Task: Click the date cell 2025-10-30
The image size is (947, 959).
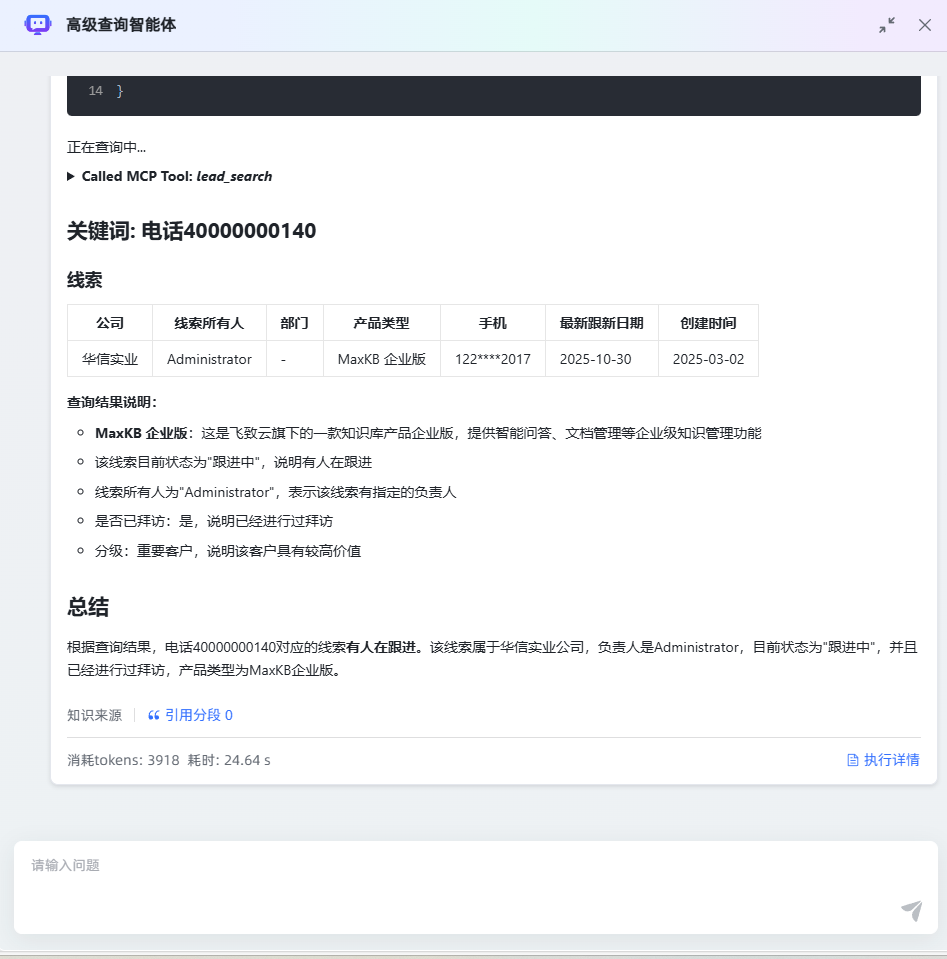Action: click(x=601, y=359)
